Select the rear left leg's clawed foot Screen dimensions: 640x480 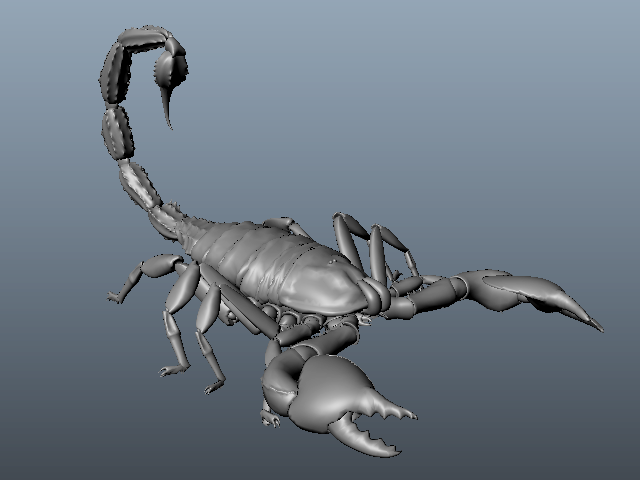[x=115, y=297]
